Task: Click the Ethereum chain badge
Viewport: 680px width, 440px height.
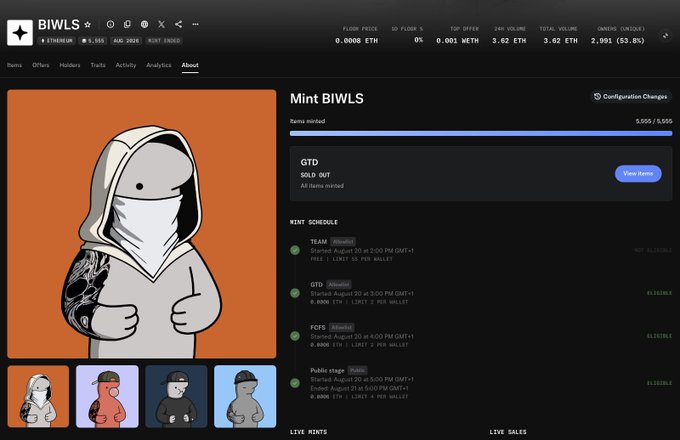Action: (57, 41)
